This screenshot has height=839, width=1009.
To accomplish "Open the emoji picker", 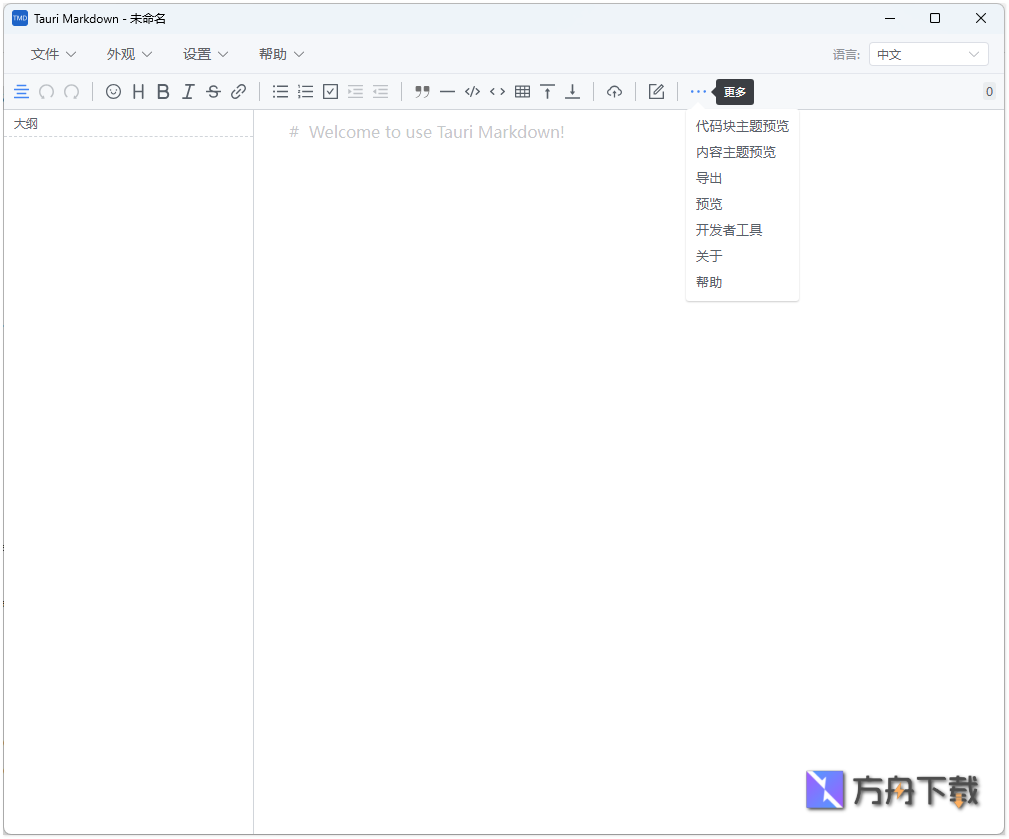I will 113,92.
